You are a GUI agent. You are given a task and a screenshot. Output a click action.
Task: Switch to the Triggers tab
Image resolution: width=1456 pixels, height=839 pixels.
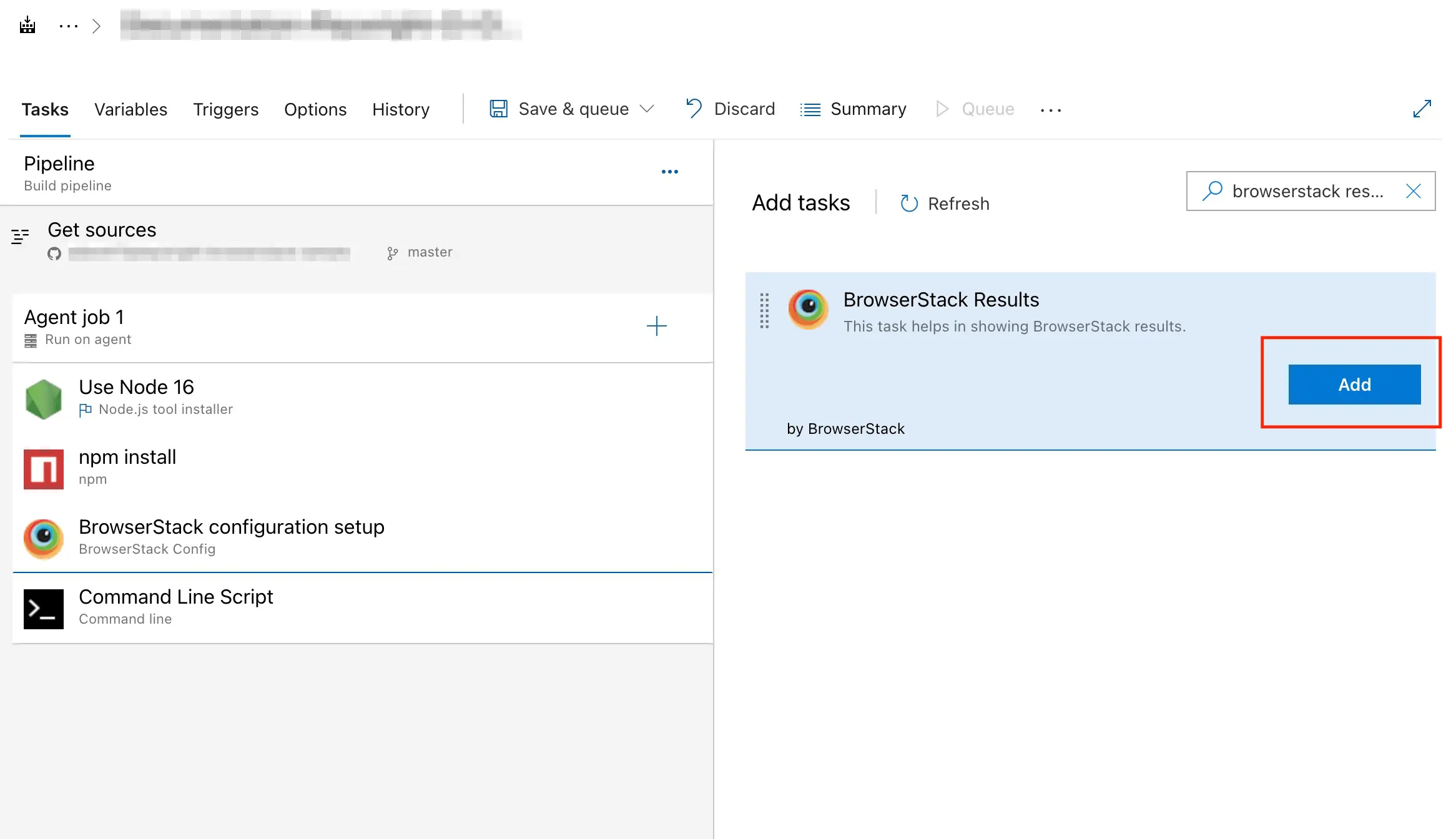coord(225,109)
